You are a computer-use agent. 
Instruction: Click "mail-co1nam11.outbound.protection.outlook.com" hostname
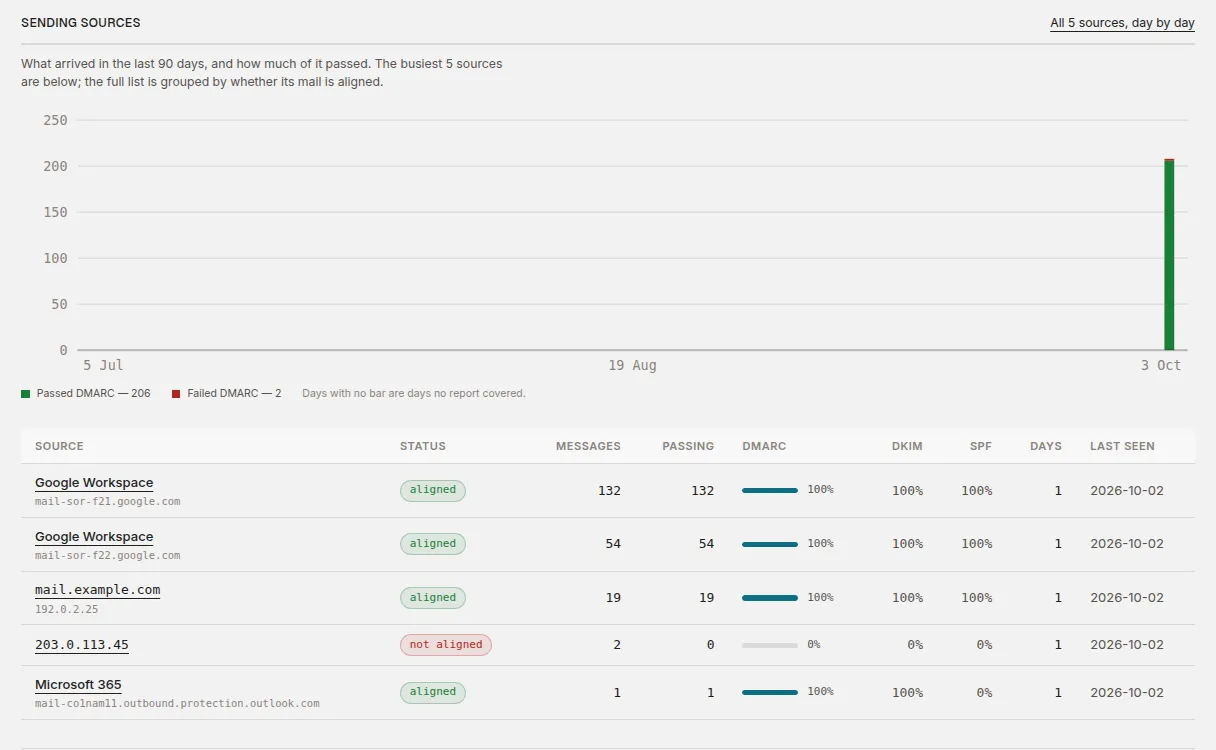[177, 704]
